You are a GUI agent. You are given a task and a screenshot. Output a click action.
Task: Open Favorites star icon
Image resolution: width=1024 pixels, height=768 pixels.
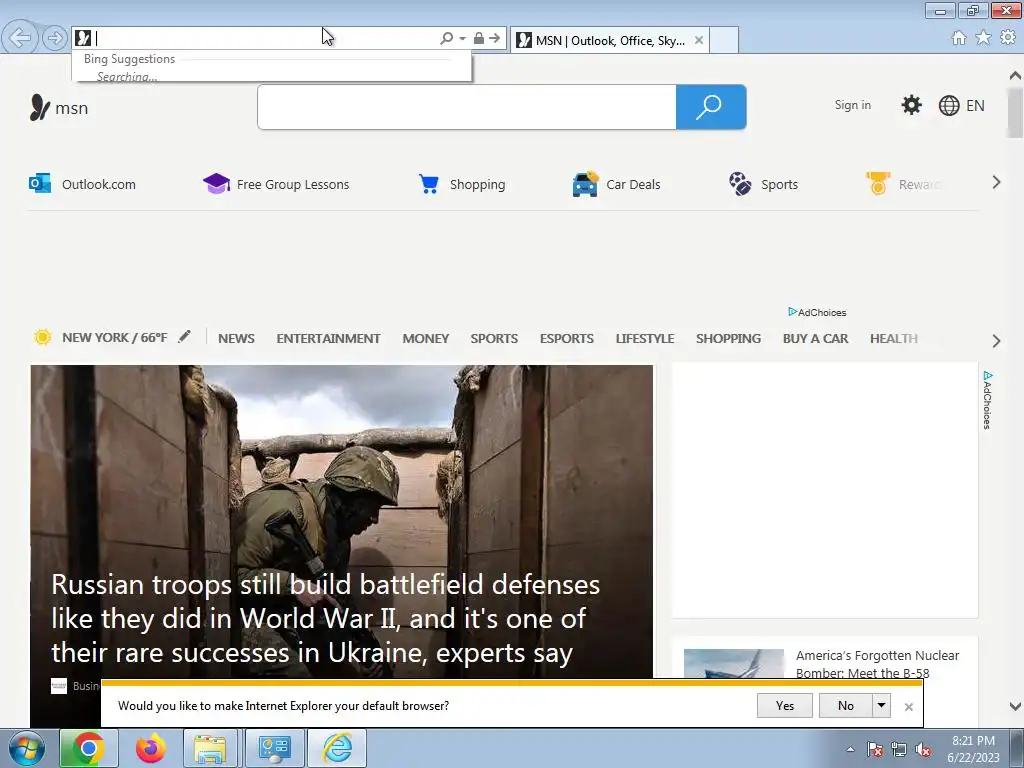(x=983, y=38)
